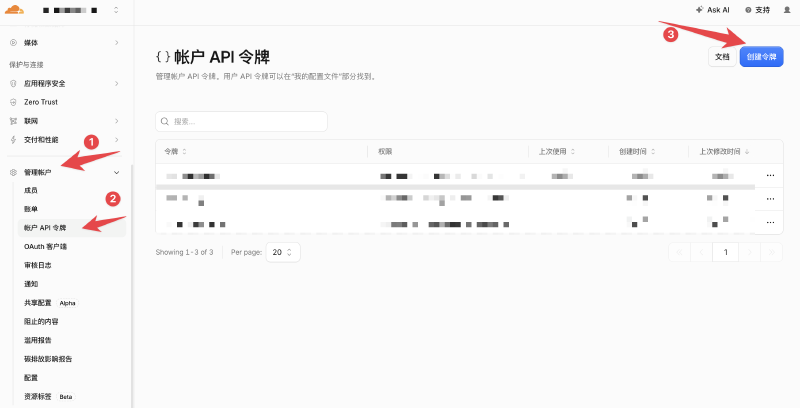
Task: Focus the 搜索 token search field
Action: click(241, 121)
